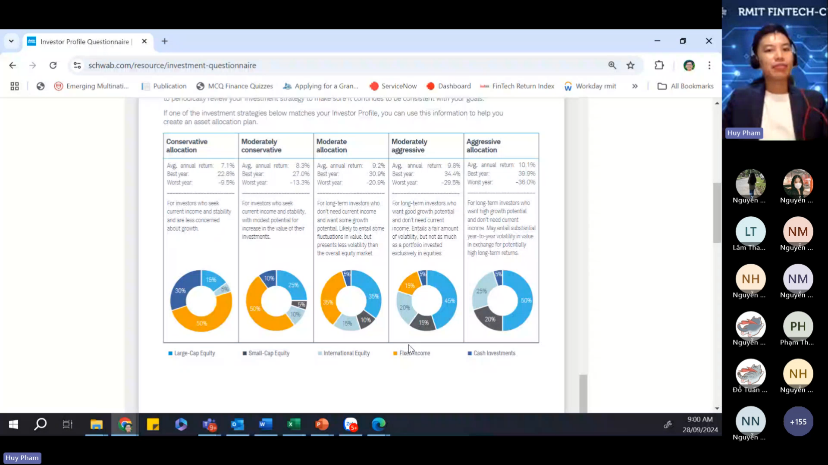Go back to the previous page

(x=12, y=65)
